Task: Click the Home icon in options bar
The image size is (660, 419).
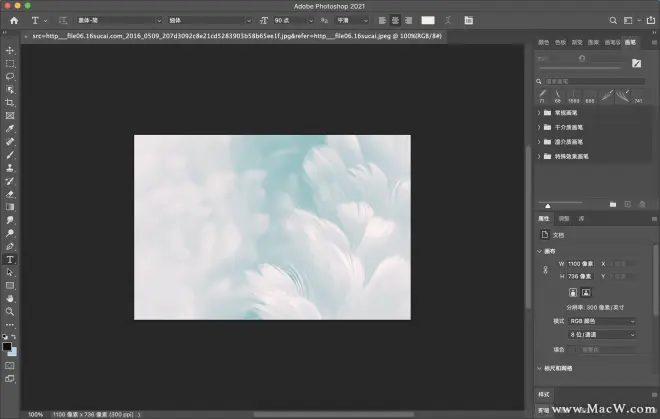Action: point(14,20)
